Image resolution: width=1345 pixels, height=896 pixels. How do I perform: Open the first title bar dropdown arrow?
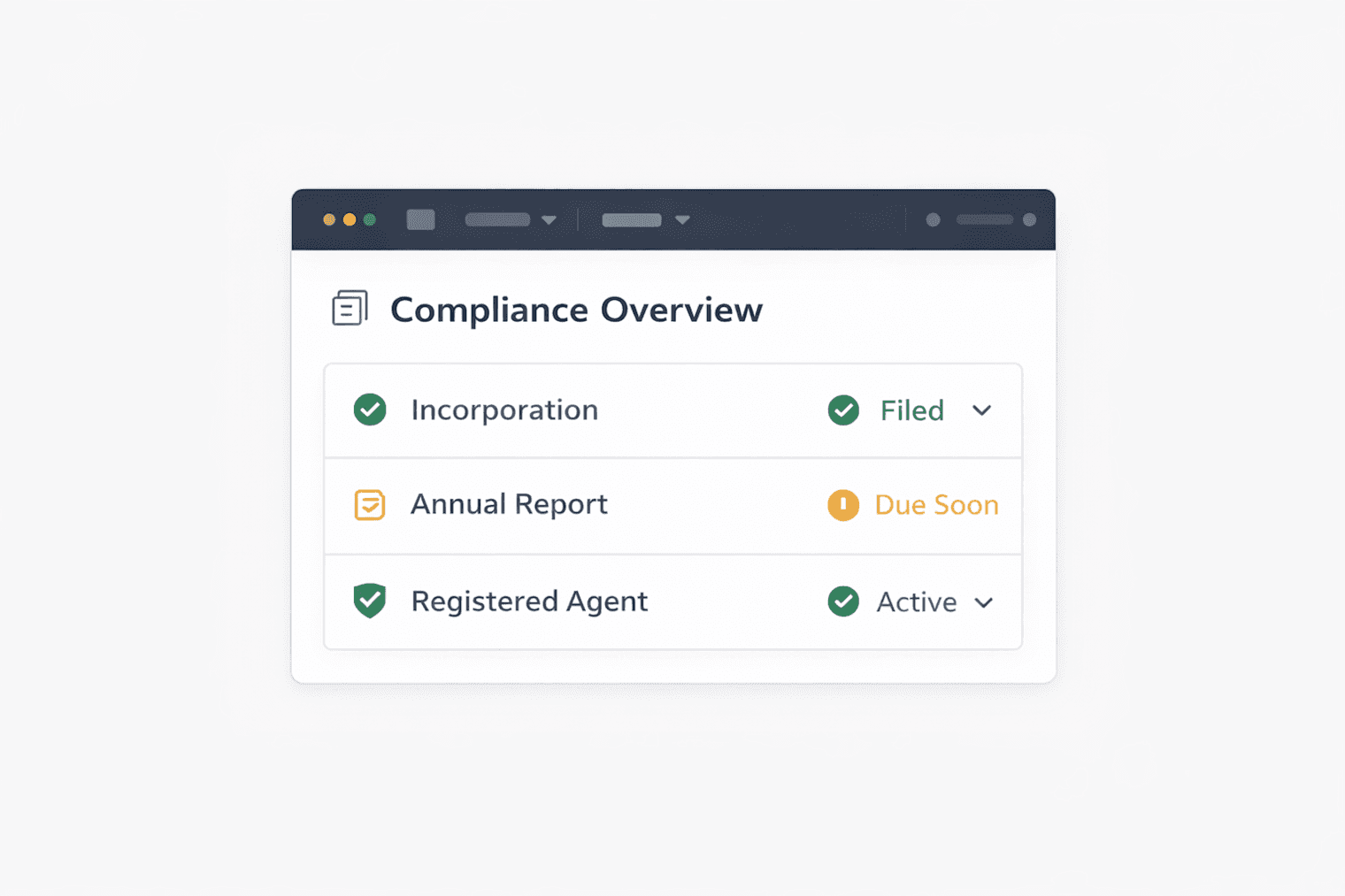(549, 220)
